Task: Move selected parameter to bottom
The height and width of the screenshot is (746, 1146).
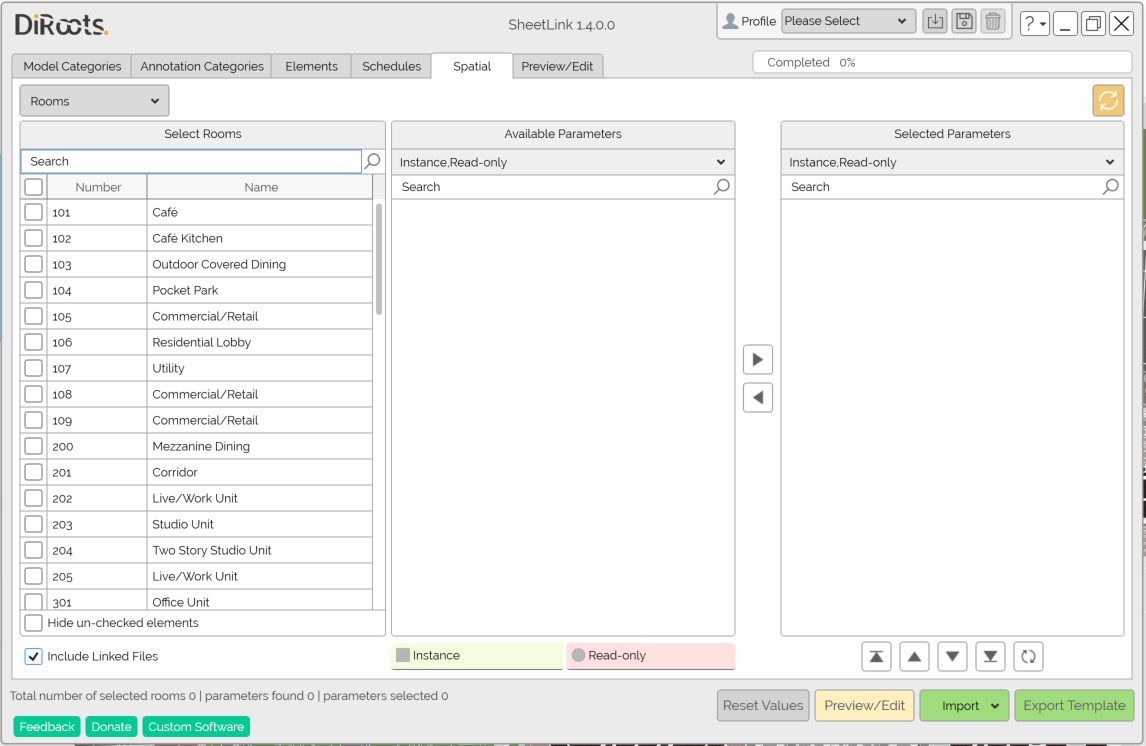Action: [x=990, y=657]
